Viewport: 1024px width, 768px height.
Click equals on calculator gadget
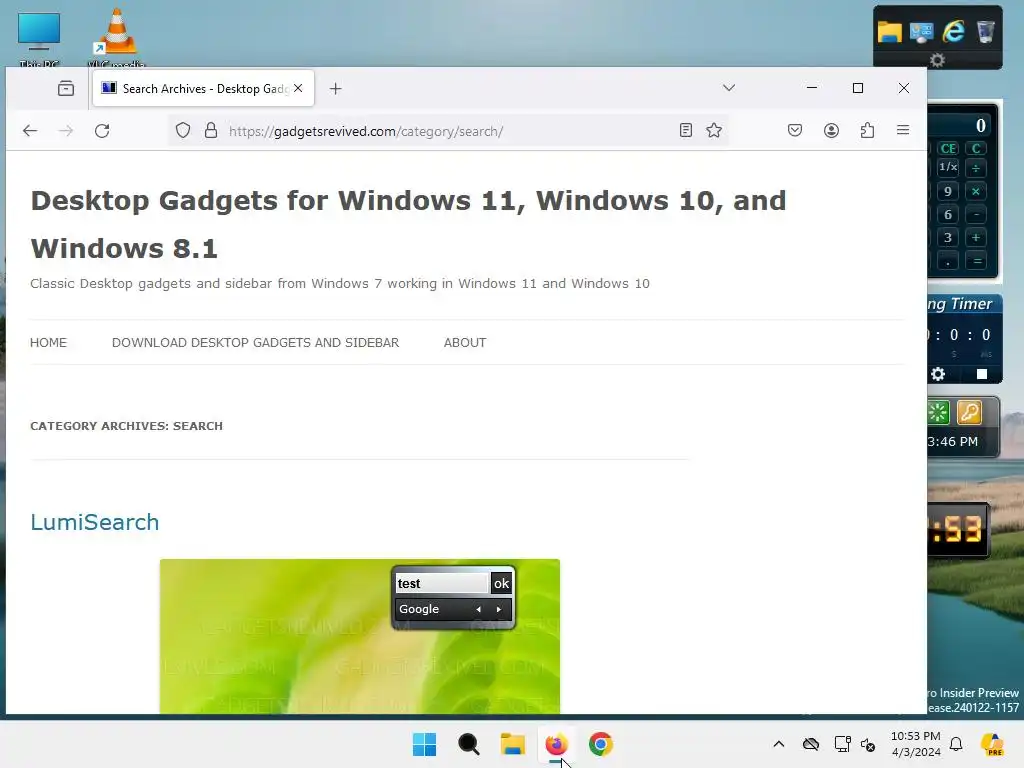976,261
